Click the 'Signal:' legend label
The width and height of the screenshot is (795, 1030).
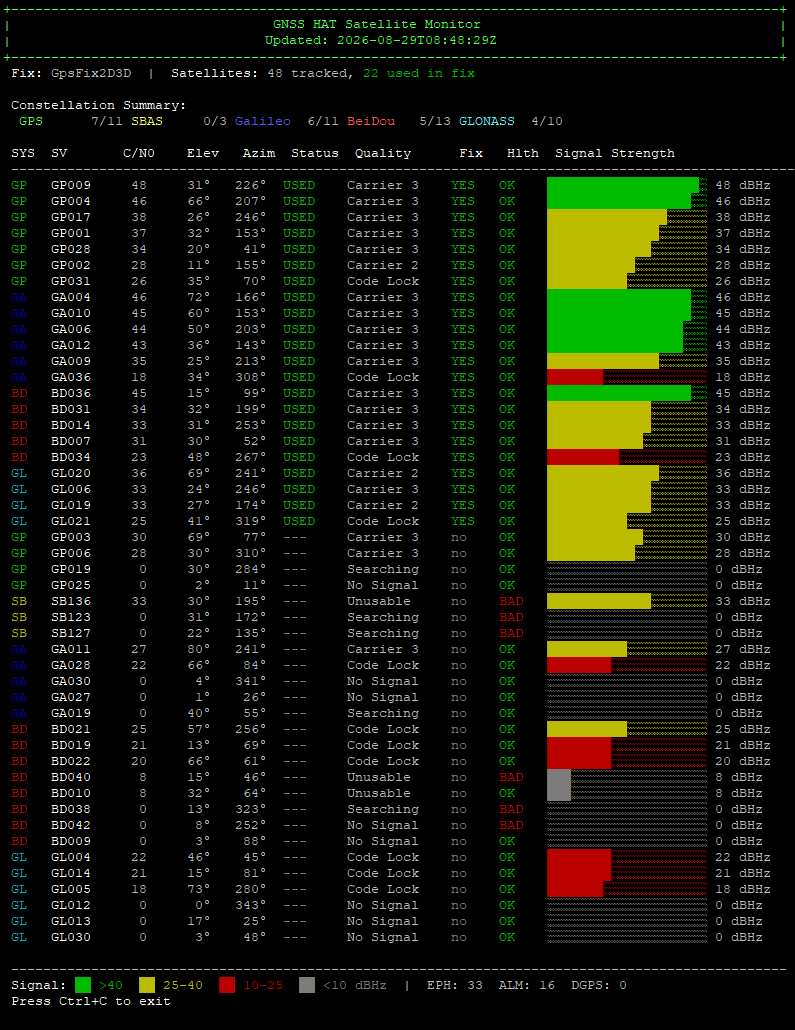pos(39,985)
